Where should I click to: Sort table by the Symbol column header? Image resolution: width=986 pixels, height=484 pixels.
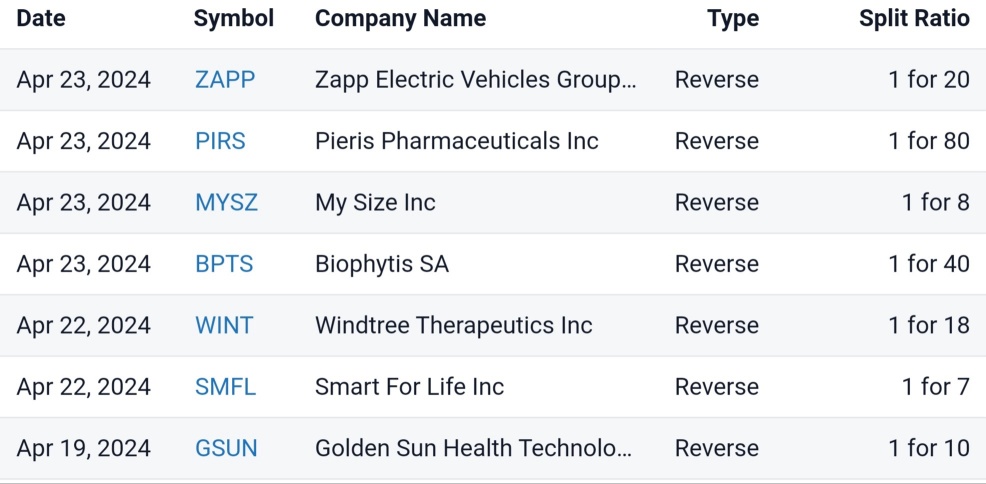[233, 19]
